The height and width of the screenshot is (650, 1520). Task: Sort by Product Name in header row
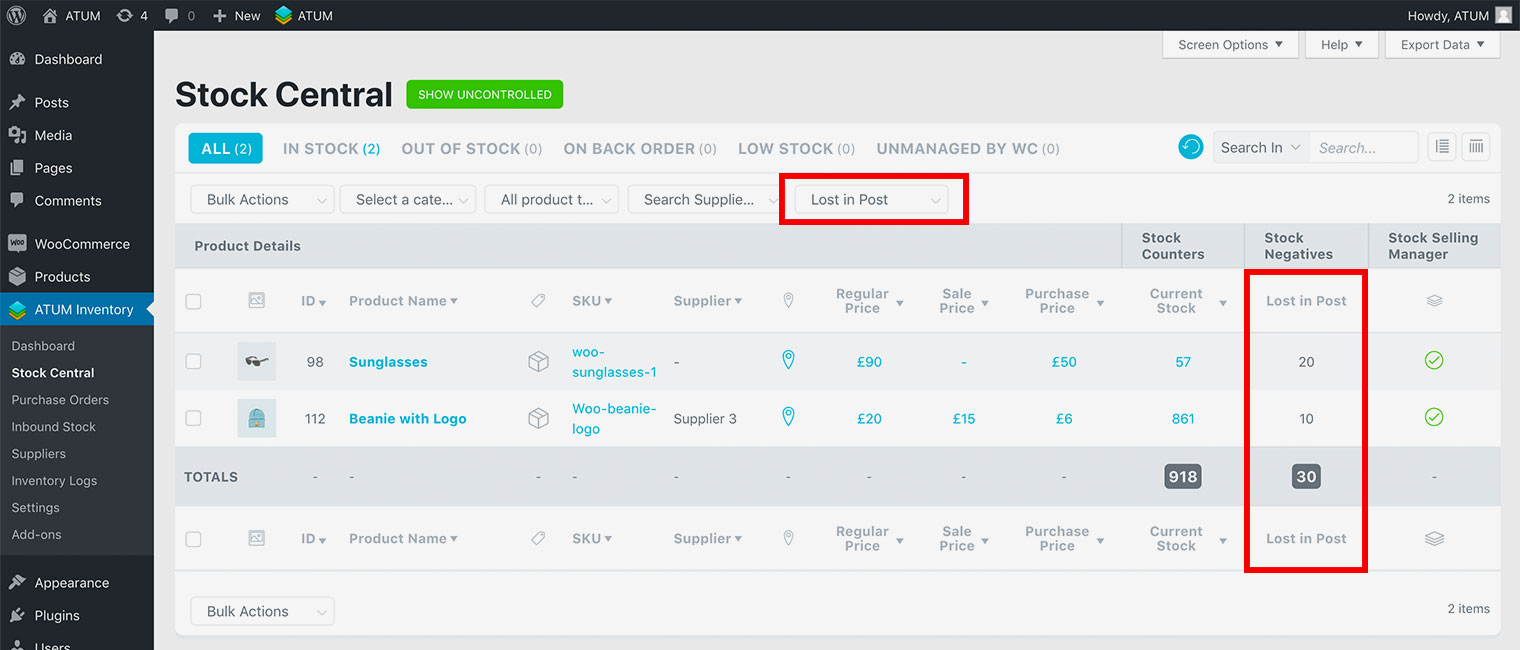(403, 301)
